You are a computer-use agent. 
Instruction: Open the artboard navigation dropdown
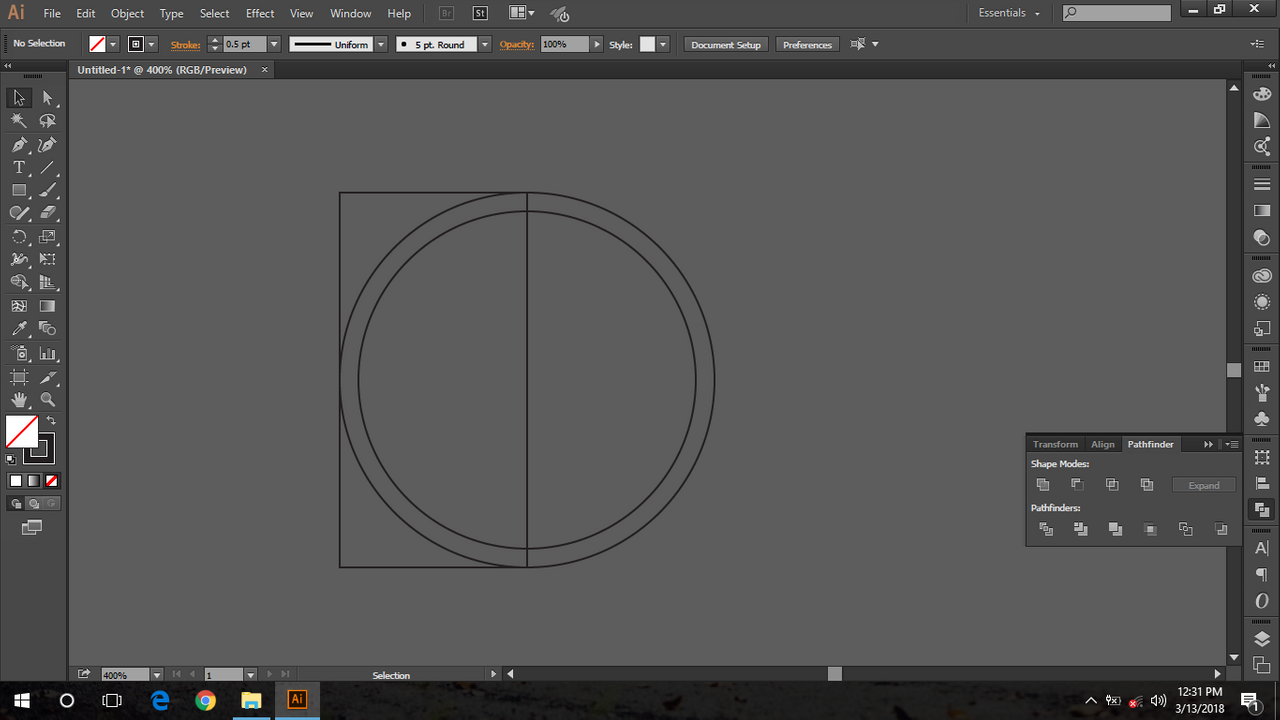251,675
